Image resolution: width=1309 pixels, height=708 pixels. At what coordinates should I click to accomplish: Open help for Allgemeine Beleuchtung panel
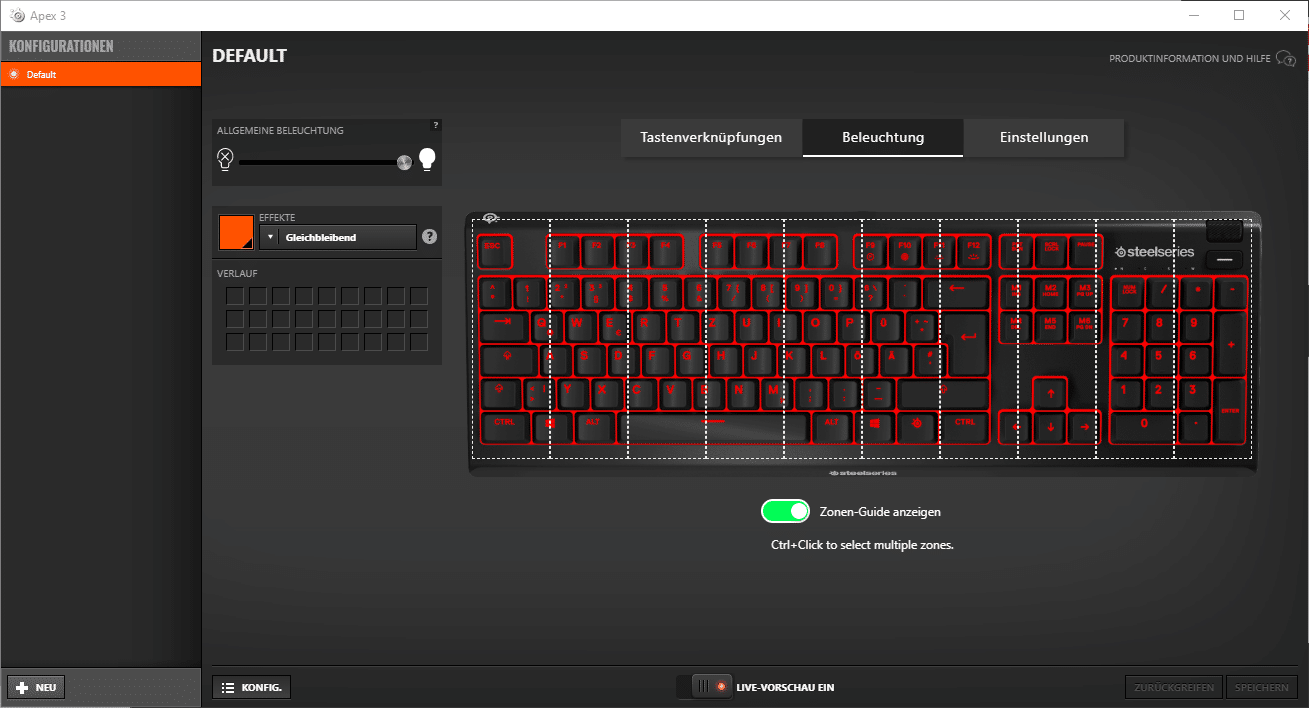point(435,125)
